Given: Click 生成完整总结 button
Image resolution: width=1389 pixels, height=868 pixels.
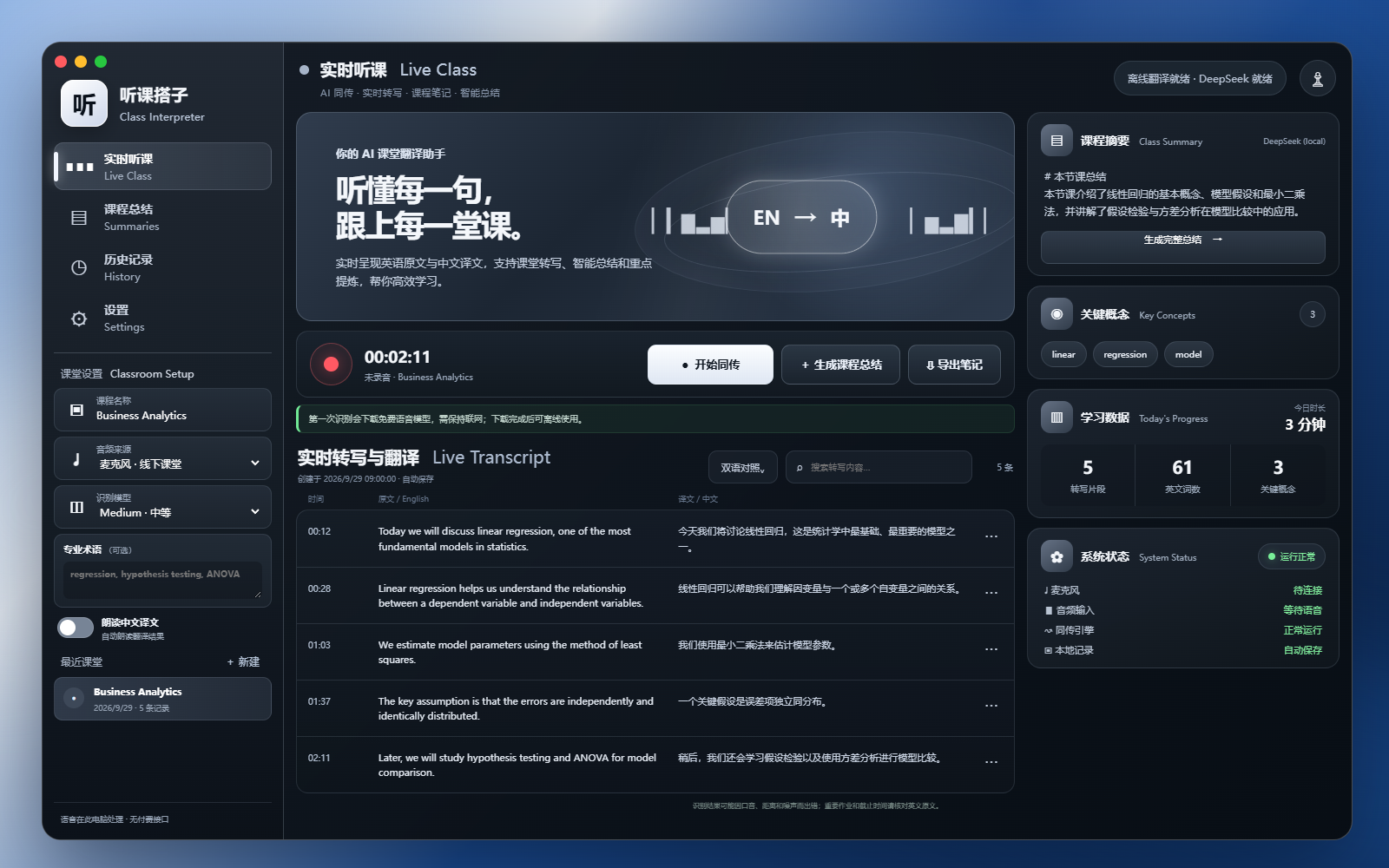Looking at the screenshot, I should coord(1182,247).
